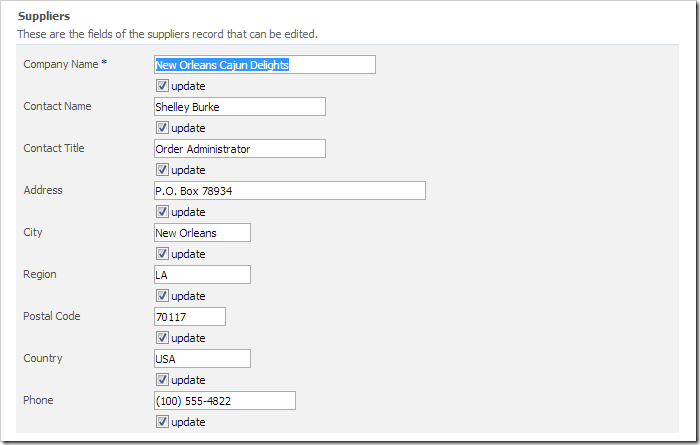This screenshot has width=700, height=445.
Task: Uncheck update box under Company Name
Action: tap(162, 86)
